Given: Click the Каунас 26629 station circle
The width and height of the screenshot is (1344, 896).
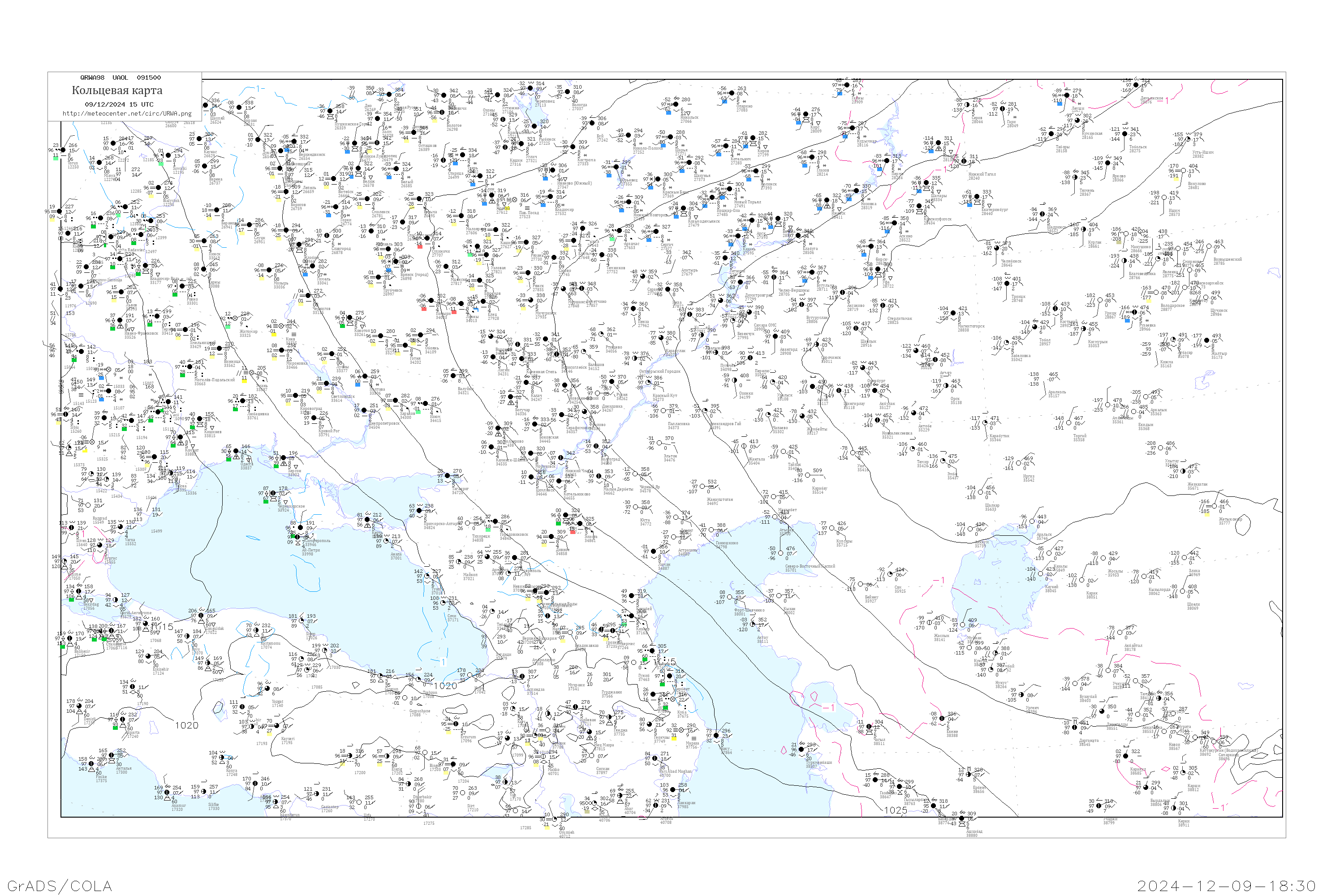Looking at the screenshot, I should (200, 139).
